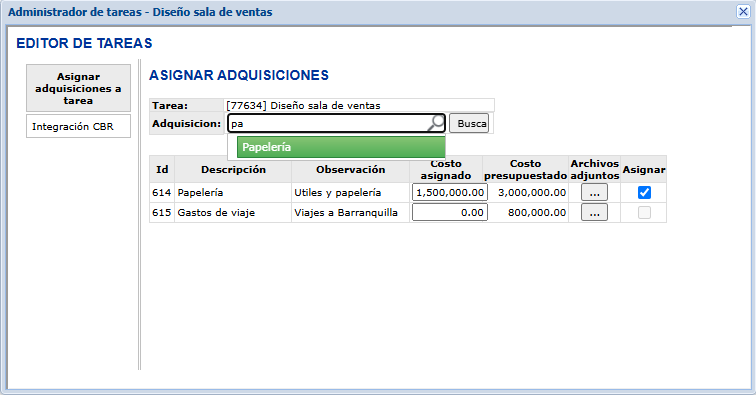Click the Papelería description cell in the table

(233, 192)
